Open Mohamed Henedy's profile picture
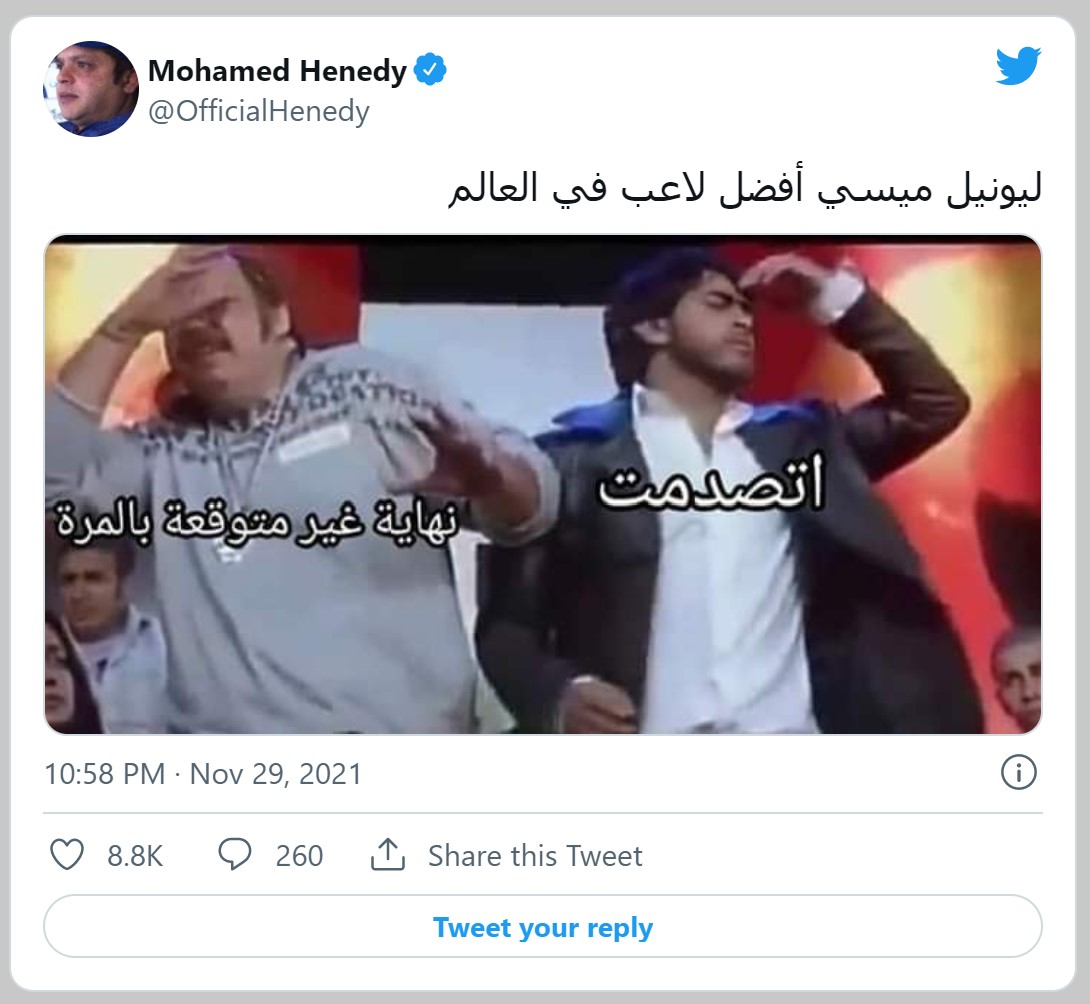 coord(91,89)
